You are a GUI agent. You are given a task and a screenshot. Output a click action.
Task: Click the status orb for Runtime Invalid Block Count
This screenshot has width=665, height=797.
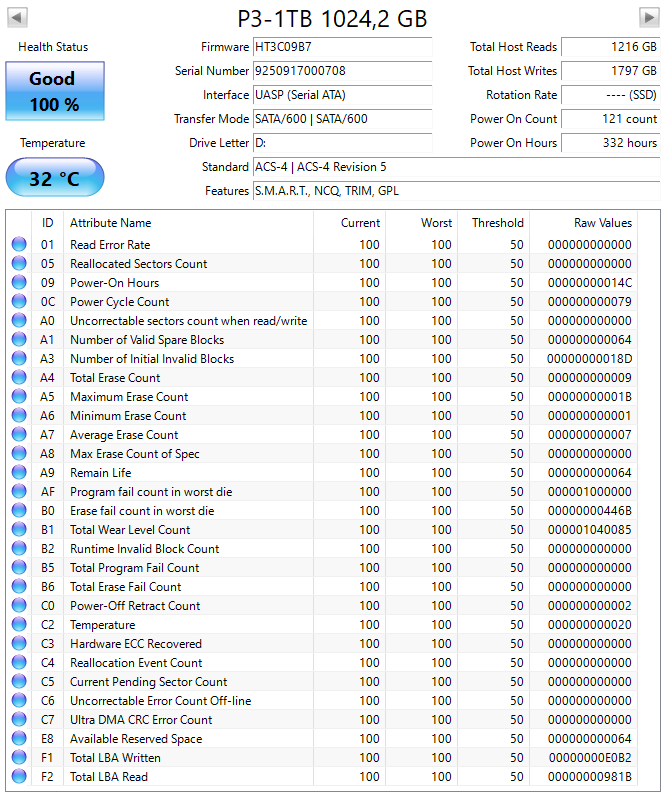[x=19, y=548]
